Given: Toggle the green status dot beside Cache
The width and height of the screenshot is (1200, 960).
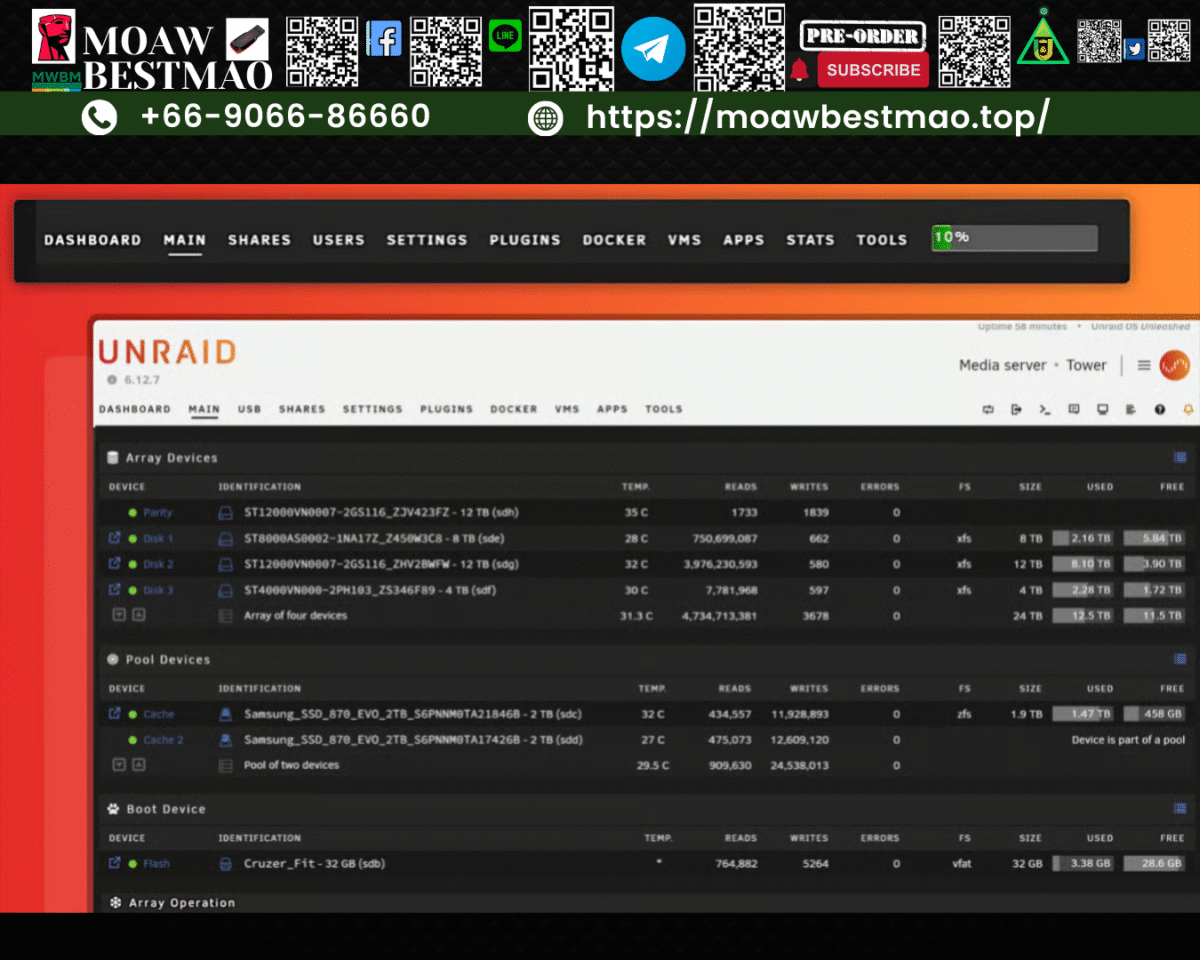Looking at the screenshot, I should pyautogui.click(x=133, y=714).
